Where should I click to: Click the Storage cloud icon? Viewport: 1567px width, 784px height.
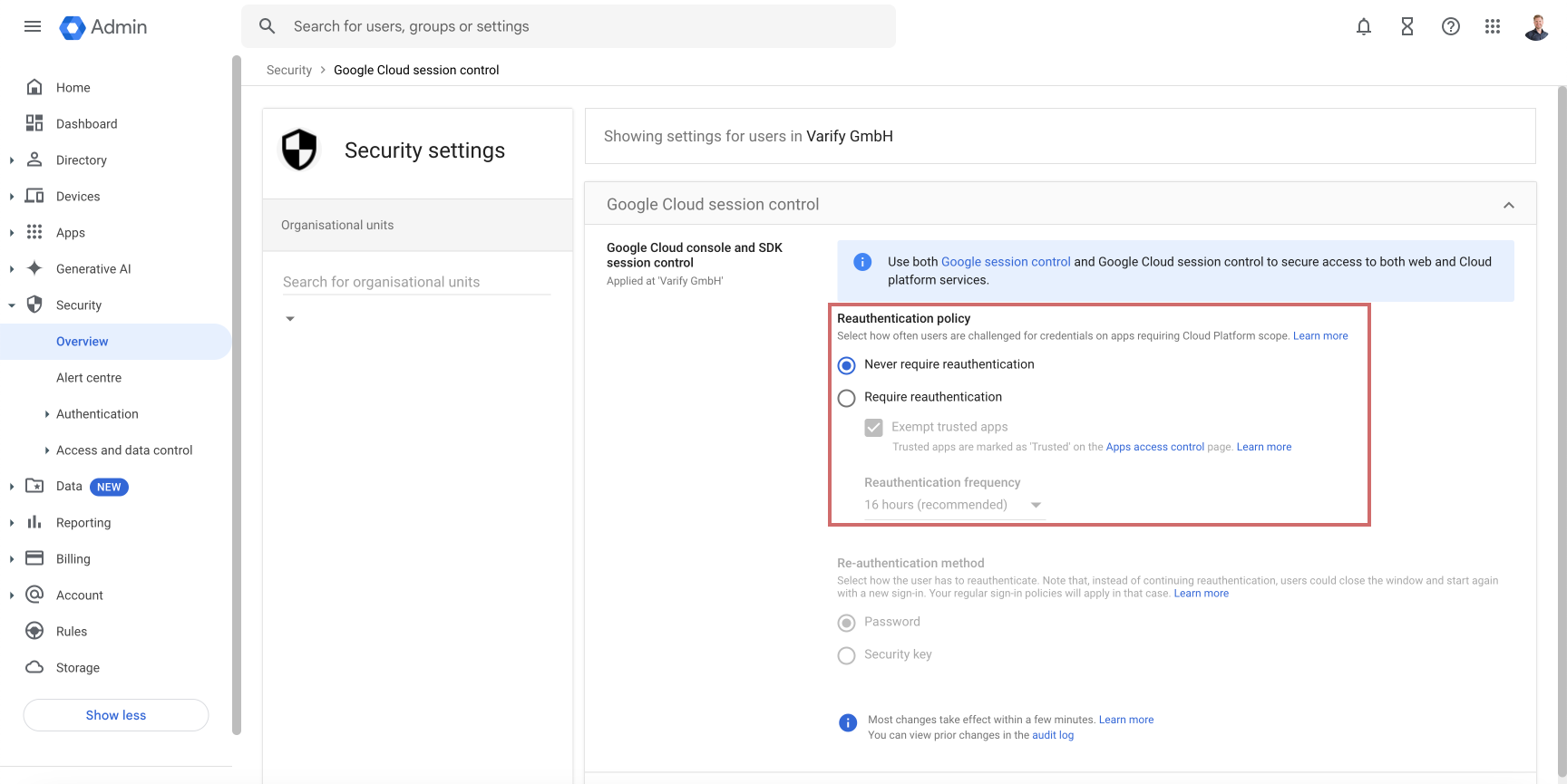click(x=34, y=667)
